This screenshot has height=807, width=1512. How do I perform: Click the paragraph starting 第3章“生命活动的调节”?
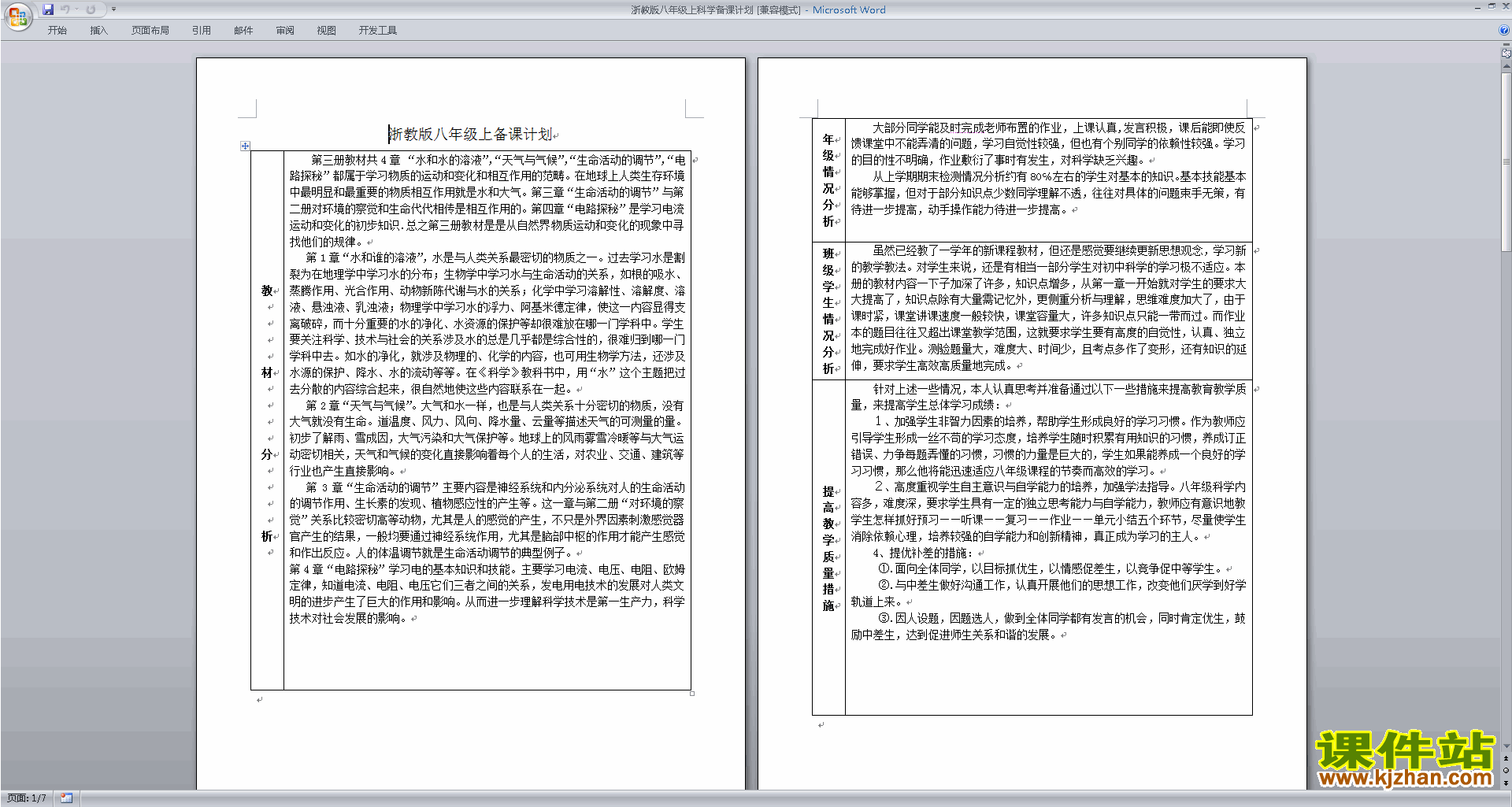(487, 520)
